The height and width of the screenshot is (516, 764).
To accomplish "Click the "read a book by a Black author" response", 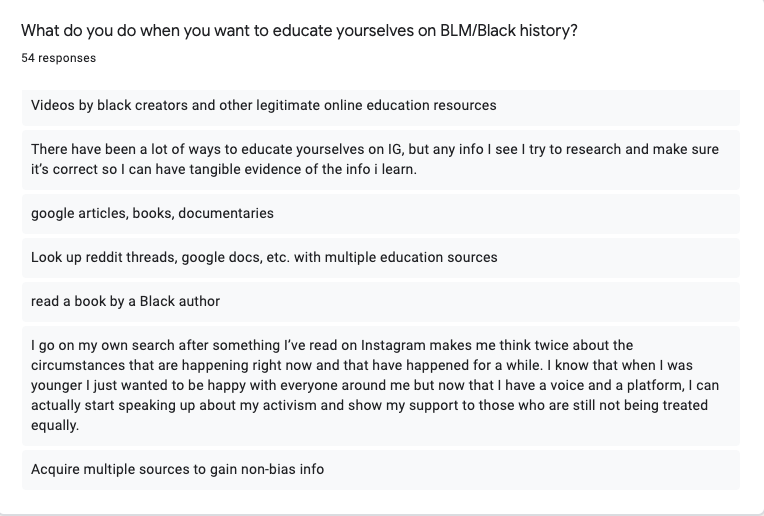I will 381,302.
